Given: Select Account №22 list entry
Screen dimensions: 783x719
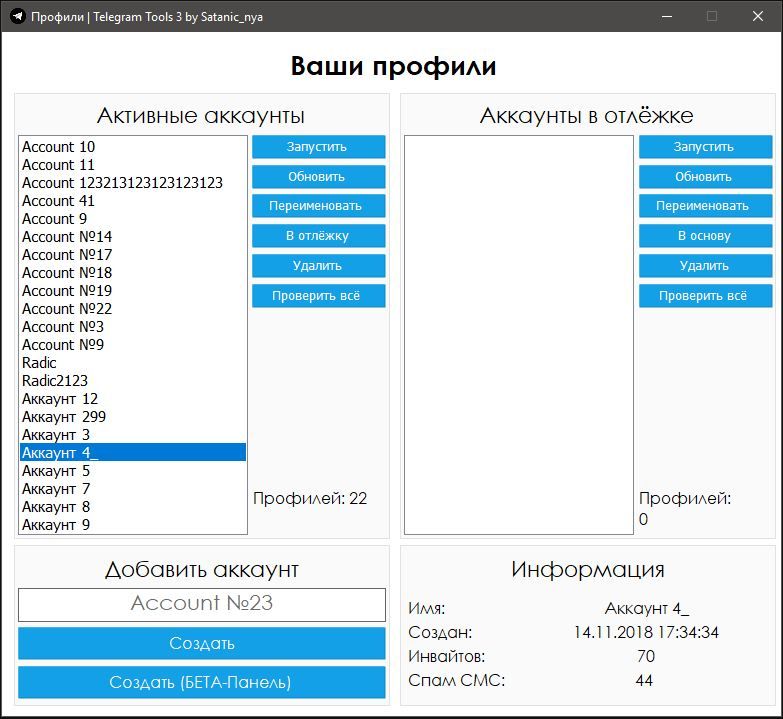Looking at the screenshot, I should click(67, 309).
